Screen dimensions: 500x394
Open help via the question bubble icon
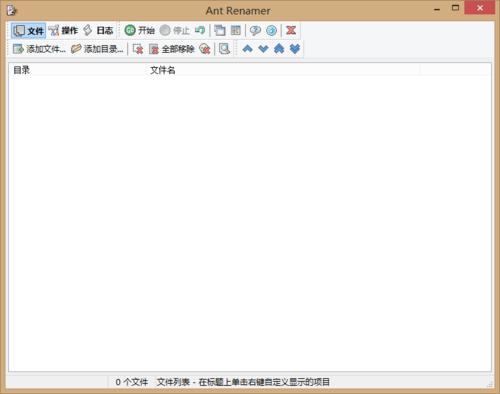click(255, 31)
